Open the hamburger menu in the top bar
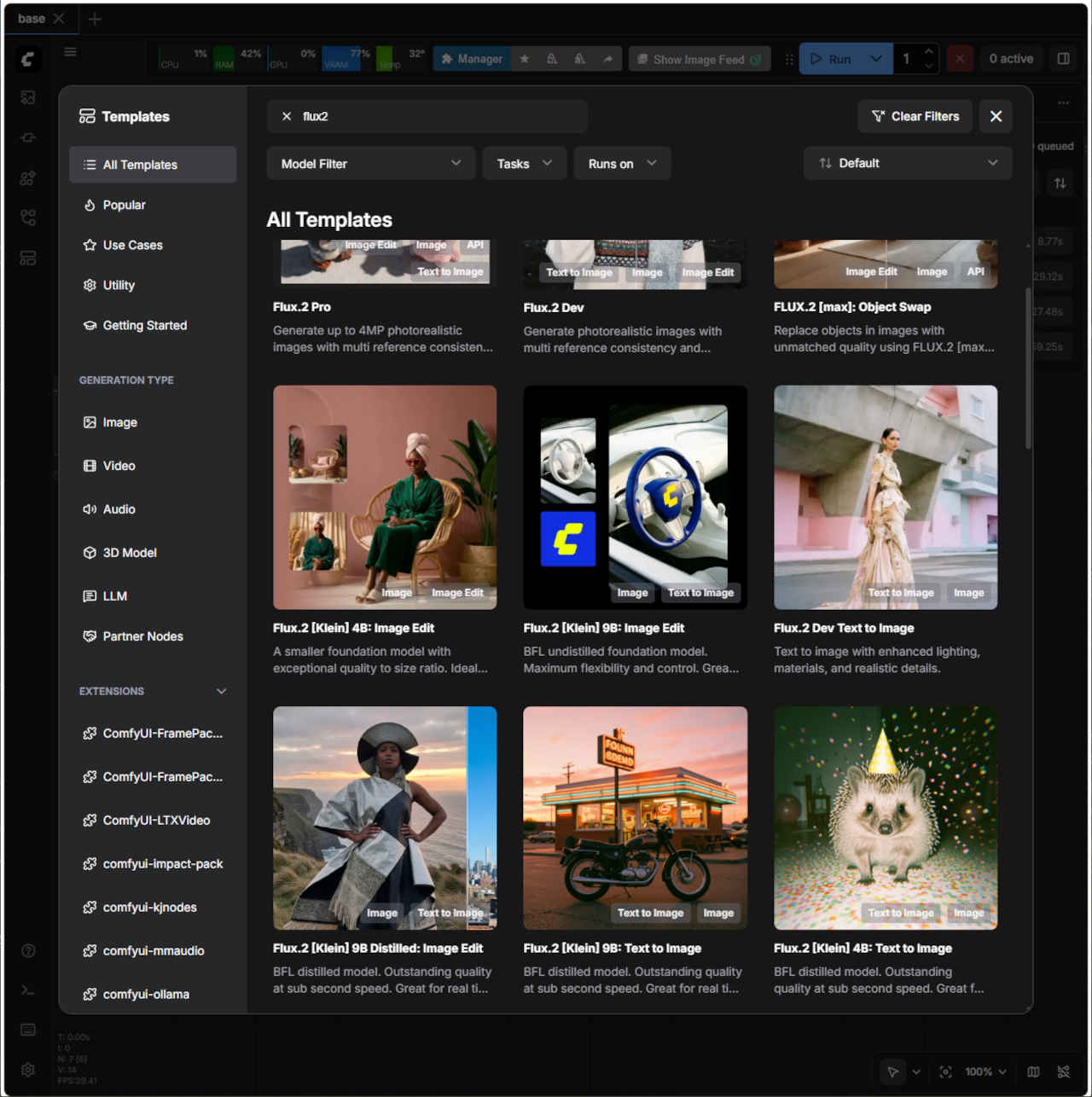This screenshot has height=1097, width=1092. click(71, 52)
